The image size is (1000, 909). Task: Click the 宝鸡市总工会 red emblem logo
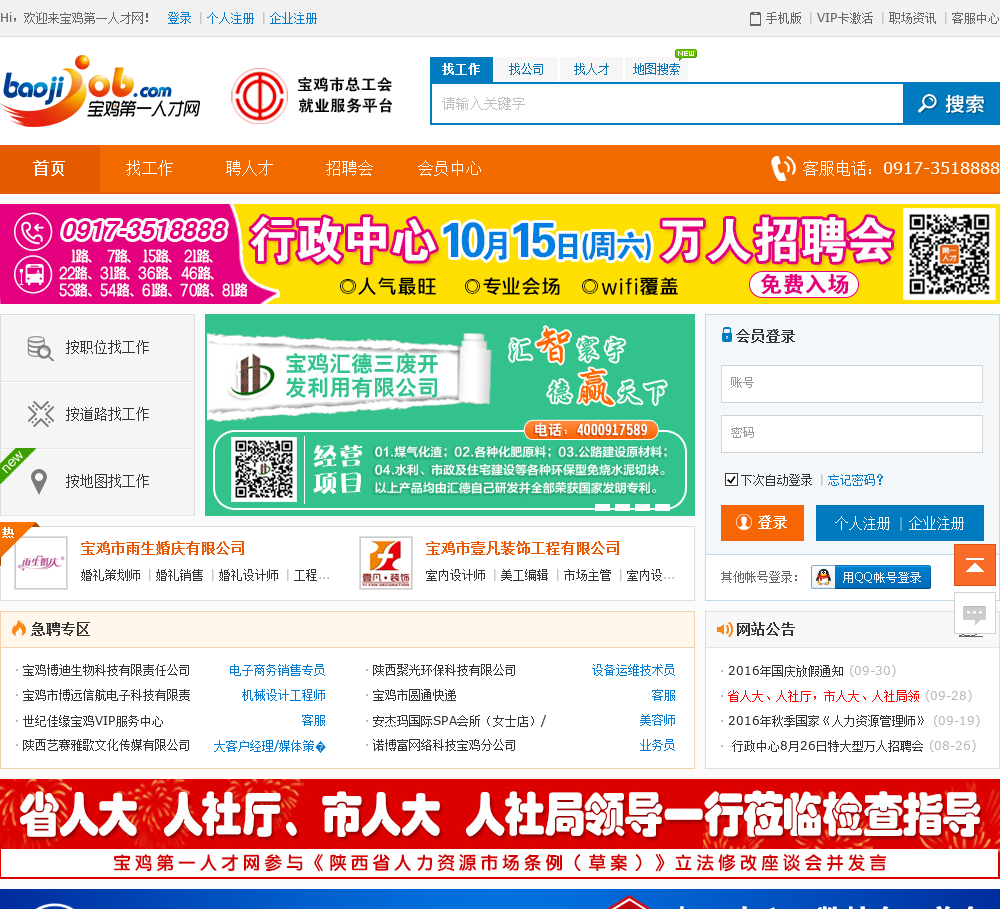point(259,96)
